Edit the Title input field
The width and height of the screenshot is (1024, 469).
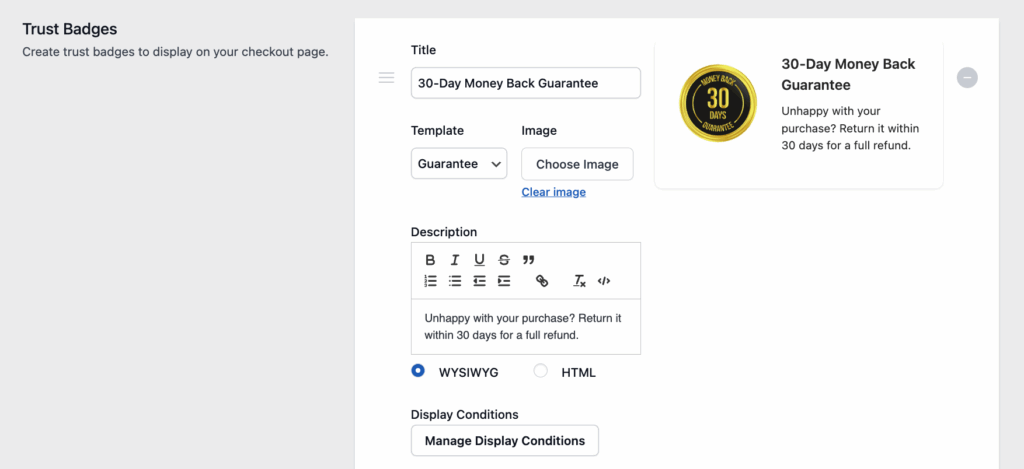click(526, 83)
